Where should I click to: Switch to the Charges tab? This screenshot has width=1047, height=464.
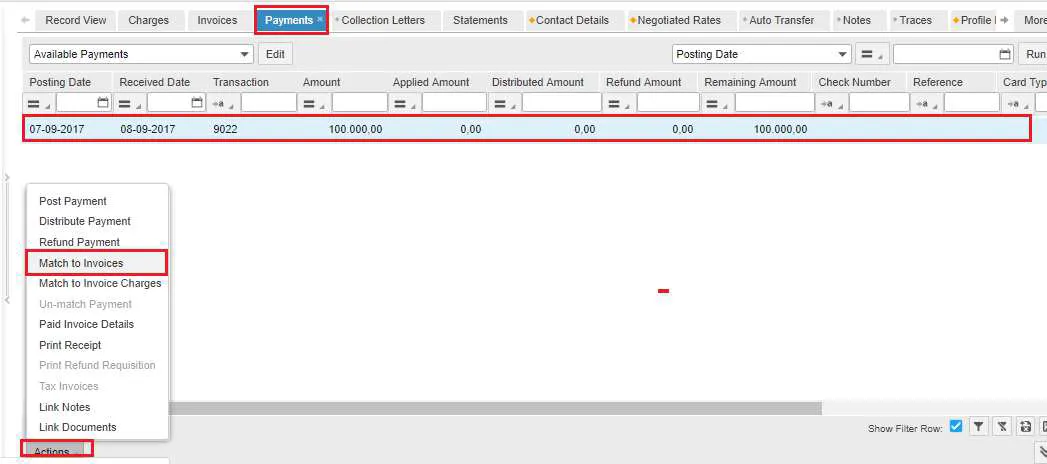pos(149,20)
